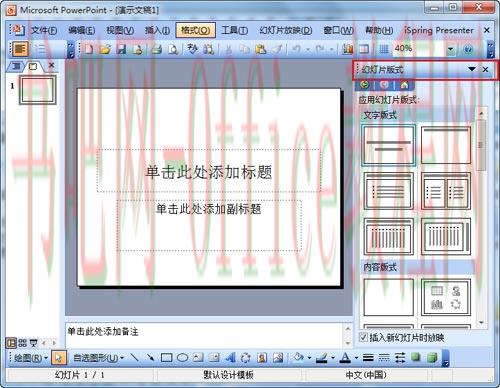The width and height of the screenshot is (500, 388).
Task: Click the Fill Color bucket swatch
Action: [298, 358]
